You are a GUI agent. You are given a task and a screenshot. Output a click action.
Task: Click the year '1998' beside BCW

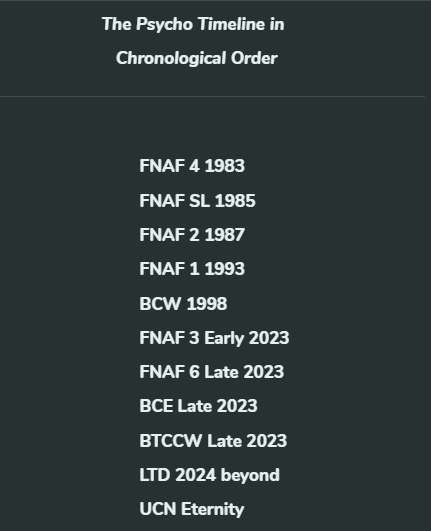tap(207, 303)
